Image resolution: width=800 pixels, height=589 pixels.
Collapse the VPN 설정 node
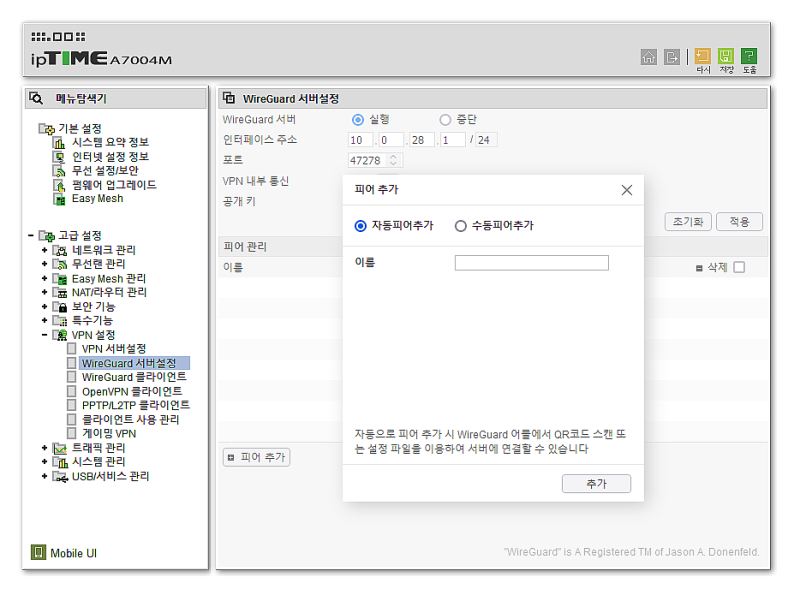44,335
